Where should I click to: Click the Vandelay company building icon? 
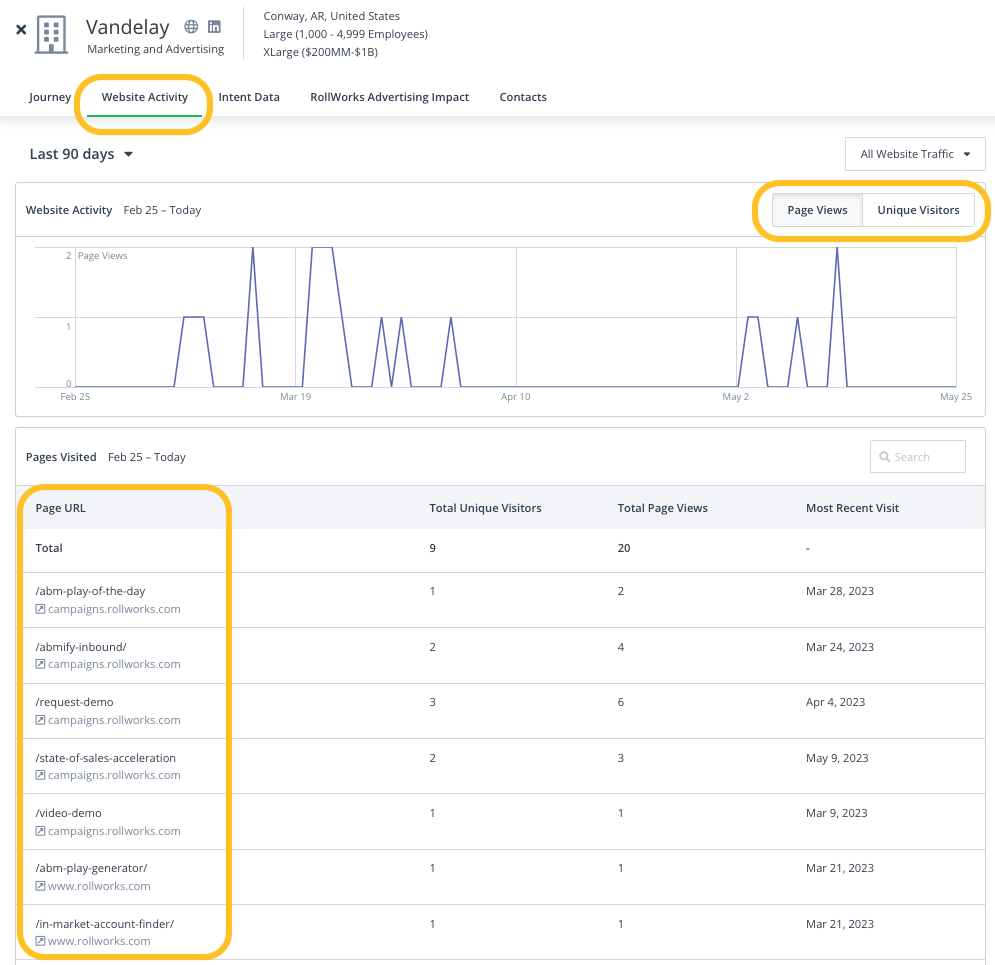51,35
